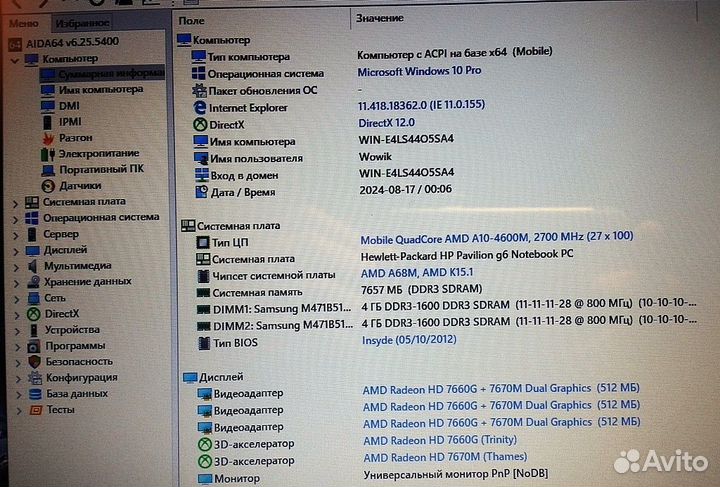Expand the Хранение данных tree node
The width and height of the screenshot is (720, 487).
click(17, 284)
